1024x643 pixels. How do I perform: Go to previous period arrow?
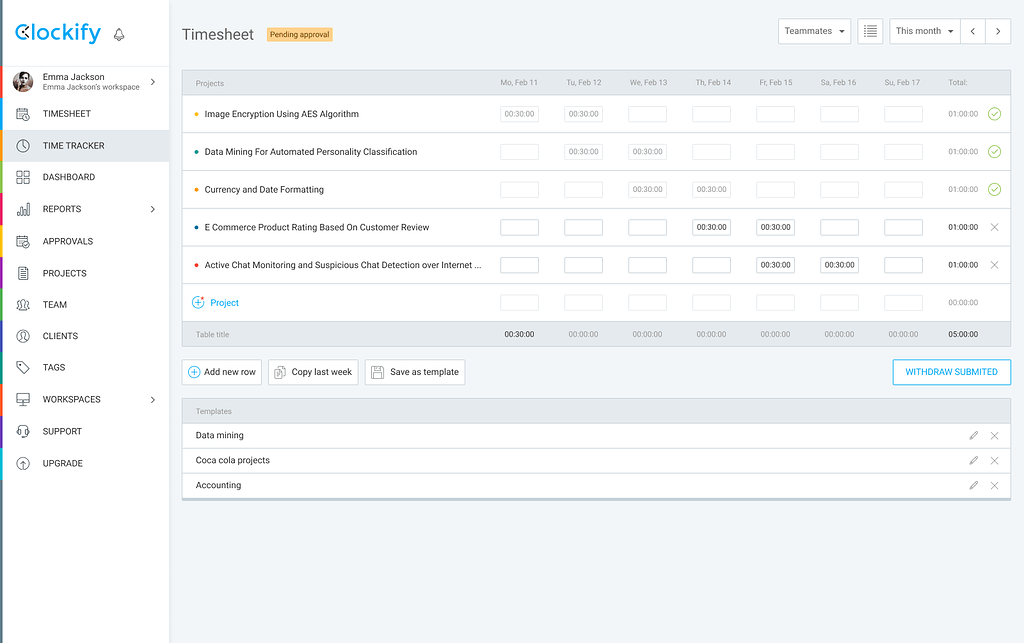pyautogui.click(x=972, y=31)
